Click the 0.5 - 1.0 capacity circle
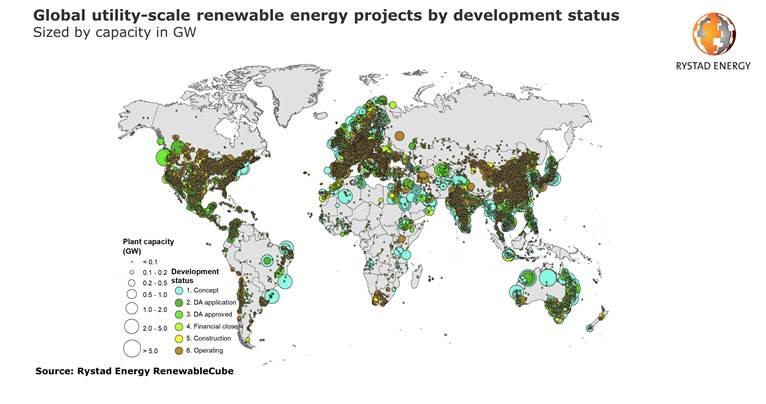 [130, 295]
